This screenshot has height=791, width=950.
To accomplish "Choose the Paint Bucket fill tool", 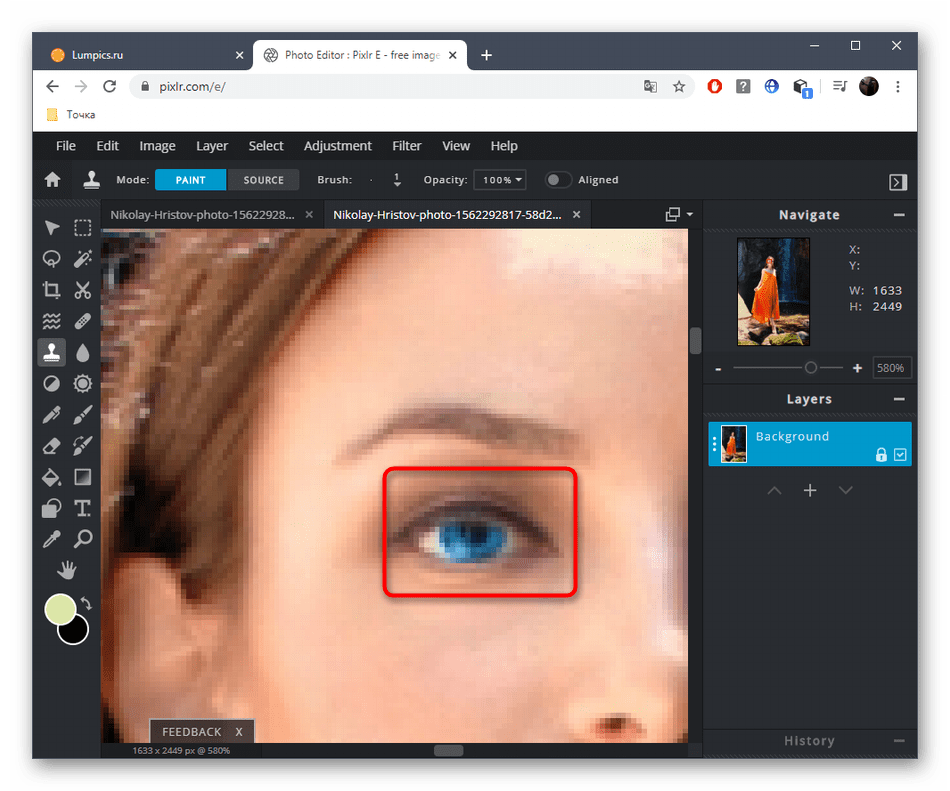I will click(x=51, y=477).
